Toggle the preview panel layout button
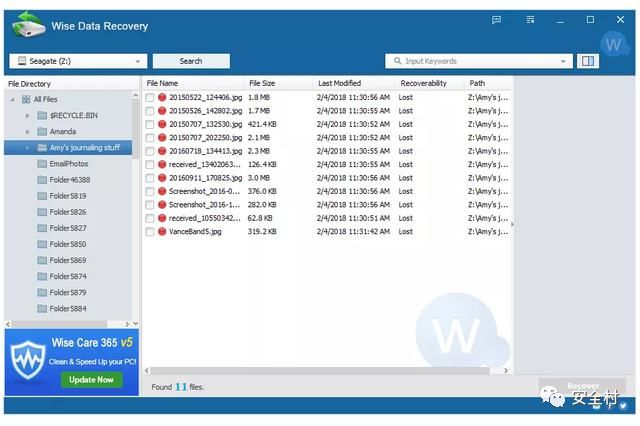This screenshot has width=640, height=426. pos(588,61)
